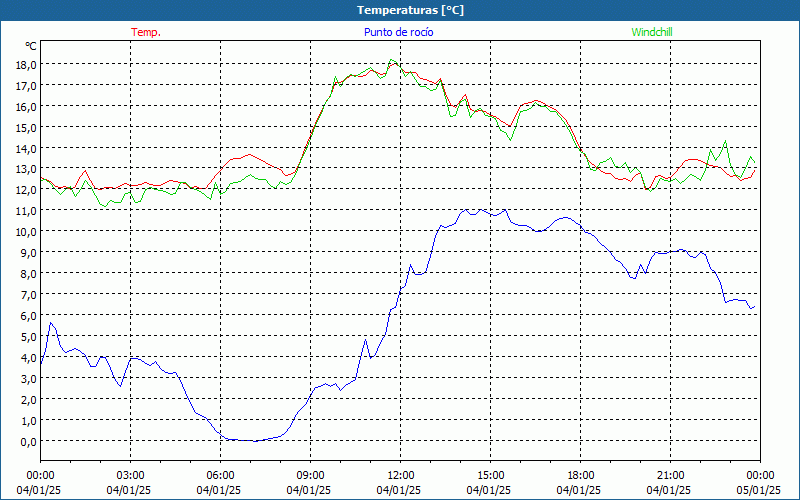Click the '06:00' time label
800x500 pixels.
click(220, 476)
